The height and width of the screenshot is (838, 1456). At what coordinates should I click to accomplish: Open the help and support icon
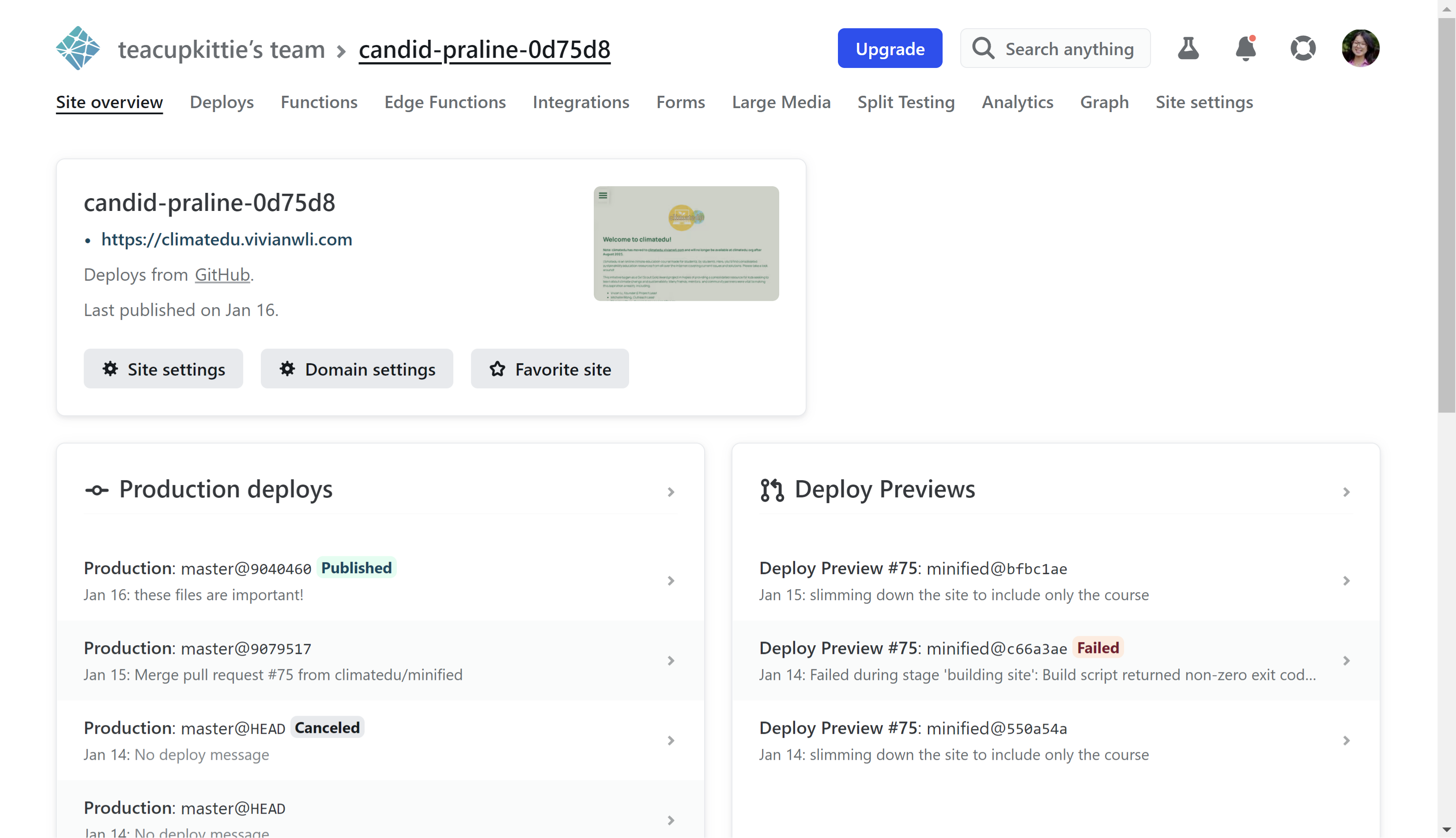click(x=1303, y=49)
